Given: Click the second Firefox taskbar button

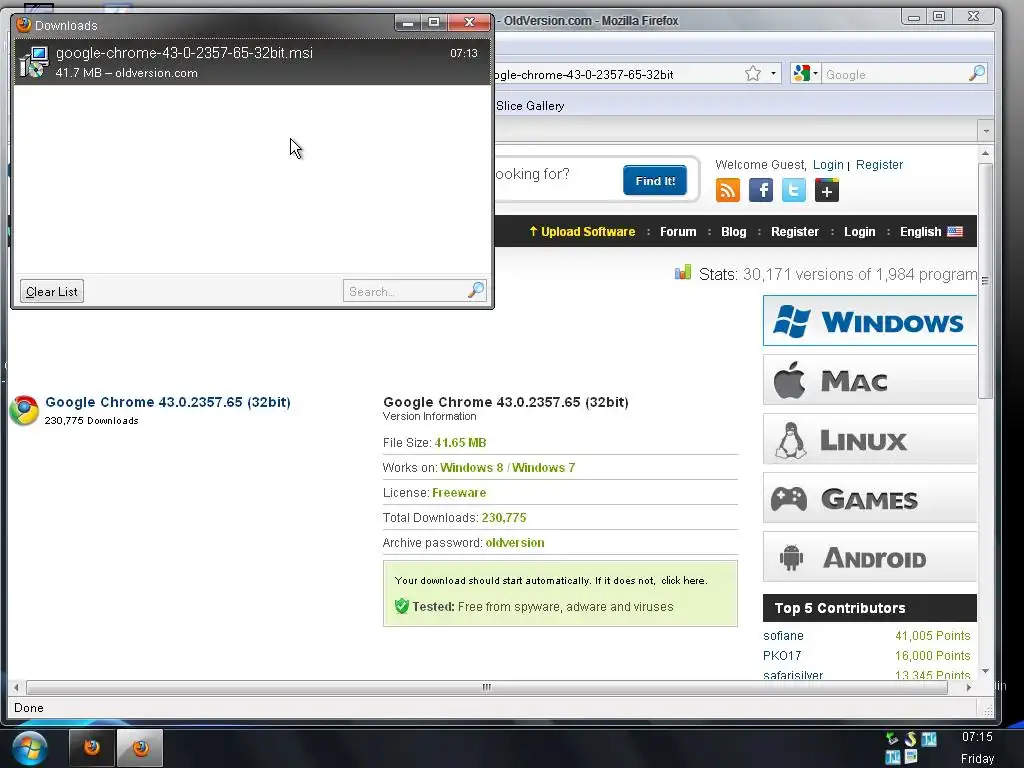Looking at the screenshot, I should coord(140,748).
